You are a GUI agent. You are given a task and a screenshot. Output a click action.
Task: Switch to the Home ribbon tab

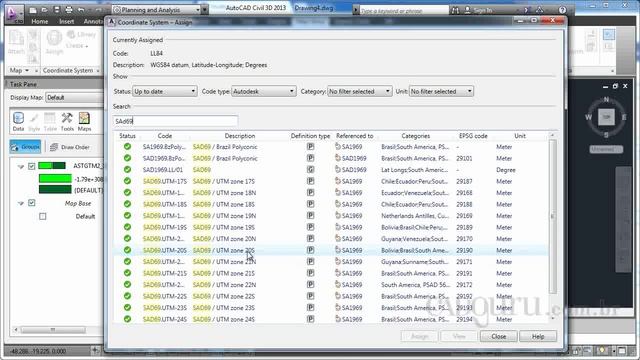(x=40, y=21)
